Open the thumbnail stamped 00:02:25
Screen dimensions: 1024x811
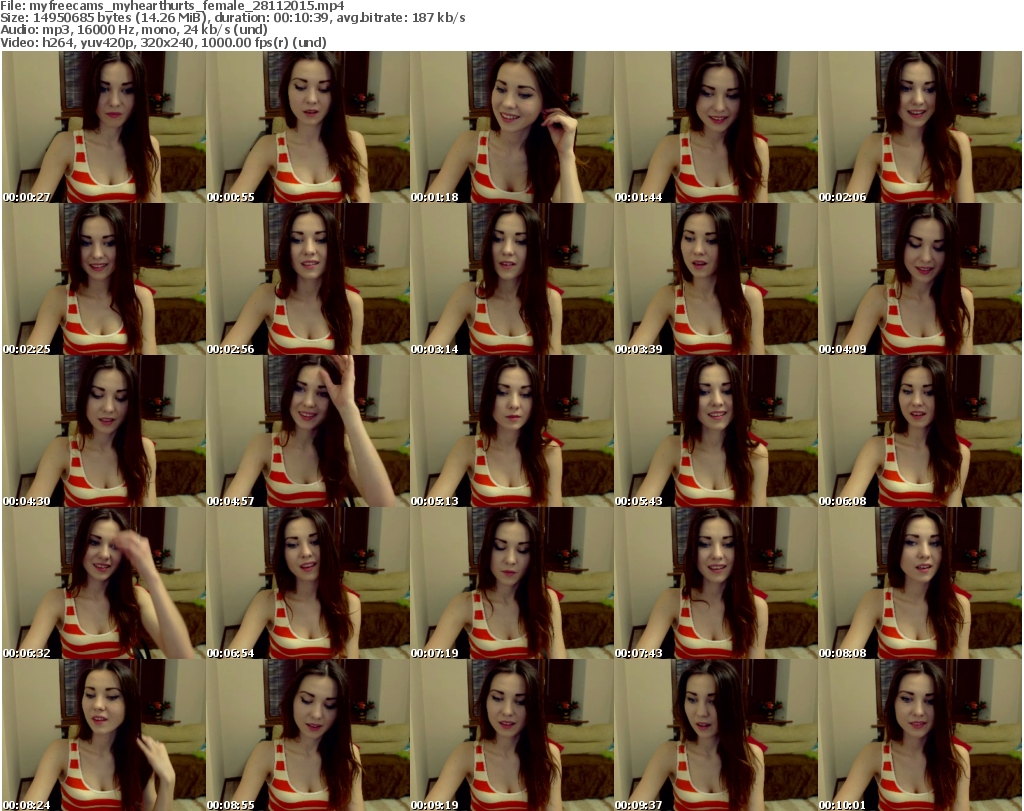pyautogui.click(x=104, y=279)
